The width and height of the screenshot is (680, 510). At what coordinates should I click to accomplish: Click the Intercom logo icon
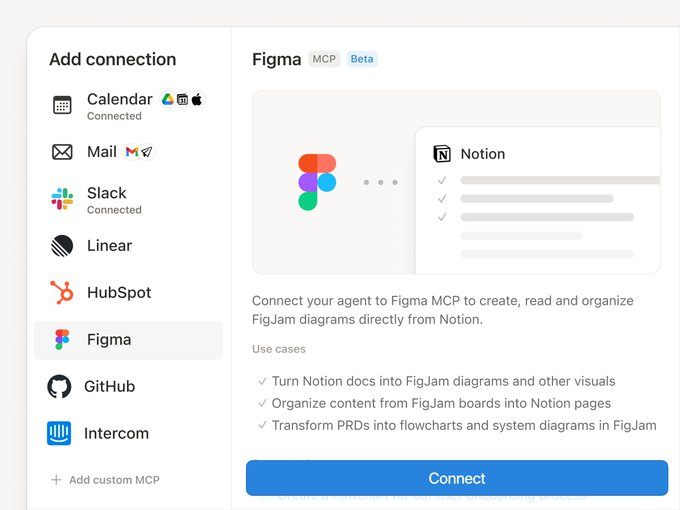(60, 433)
